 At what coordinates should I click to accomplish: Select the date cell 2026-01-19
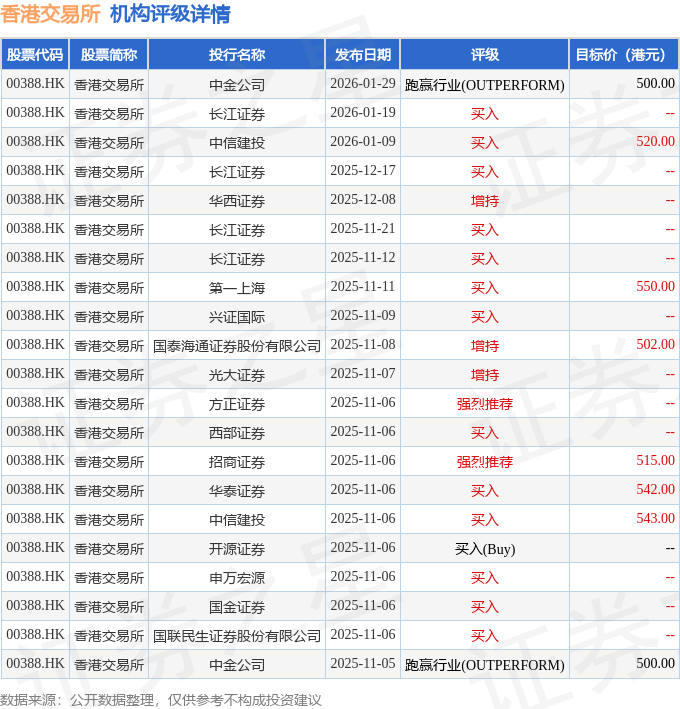[x=363, y=113]
